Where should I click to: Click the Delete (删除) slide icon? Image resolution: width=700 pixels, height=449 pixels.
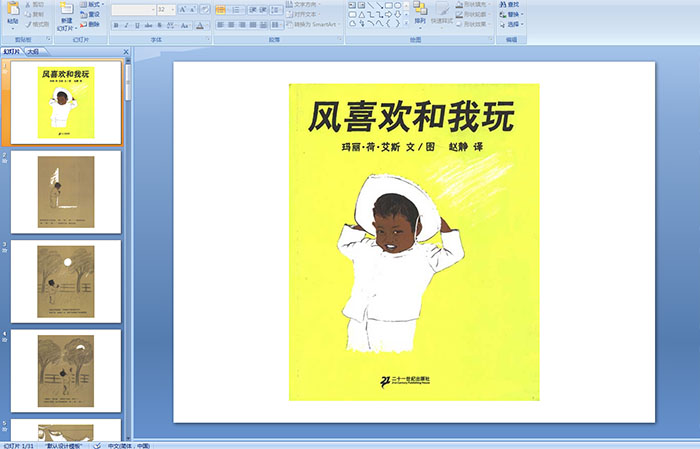(83, 24)
